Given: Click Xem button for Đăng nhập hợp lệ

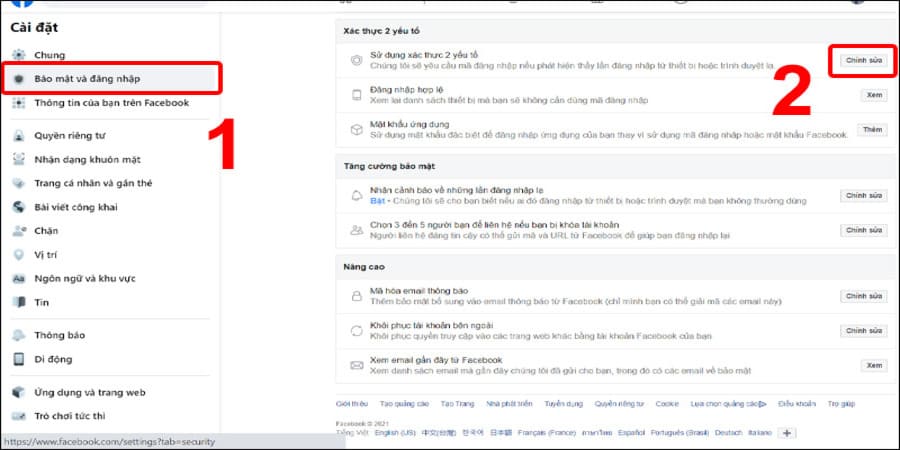Looking at the screenshot, I should [874, 95].
